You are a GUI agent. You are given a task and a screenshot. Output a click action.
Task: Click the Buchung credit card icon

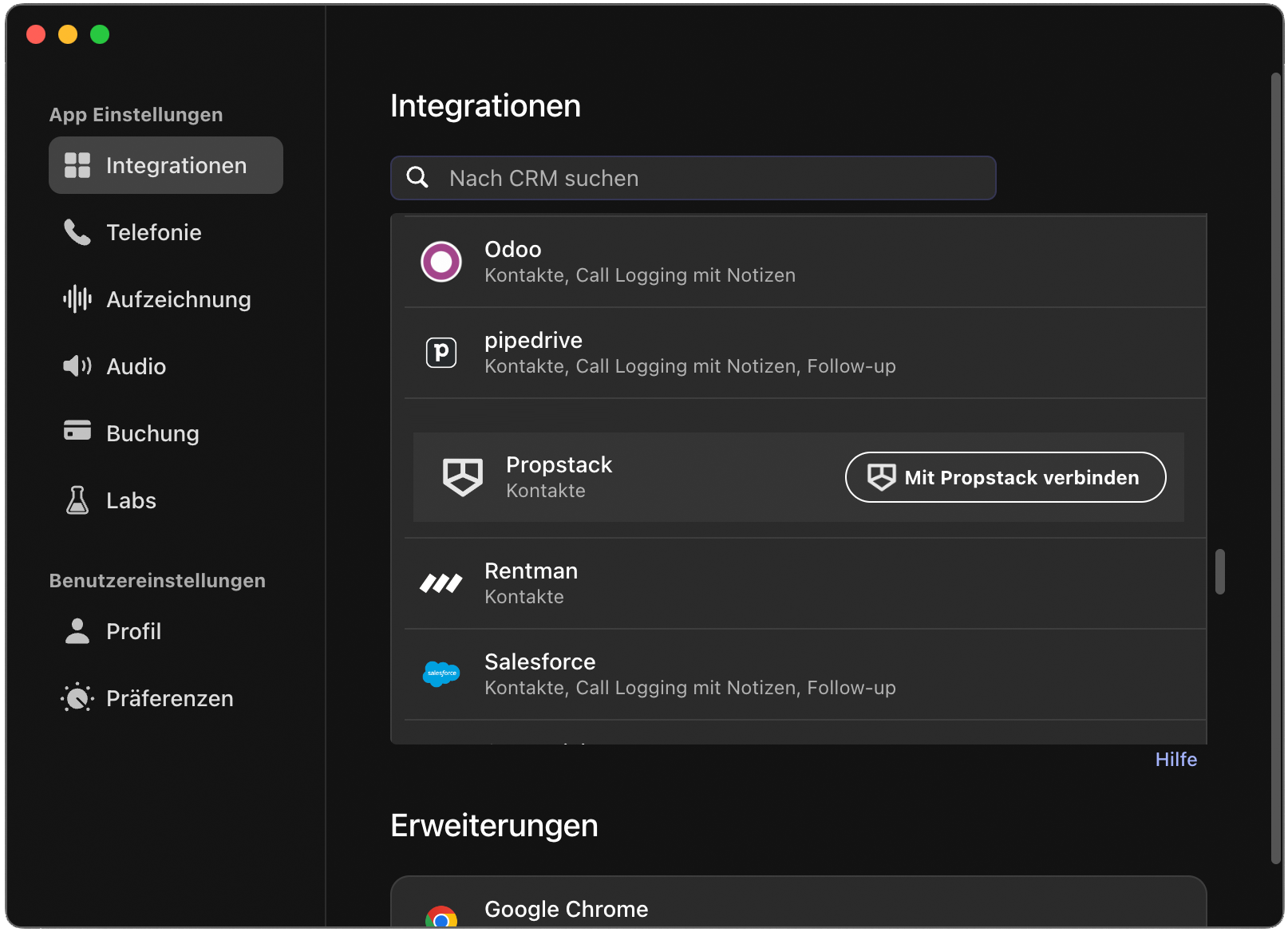[x=77, y=430]
